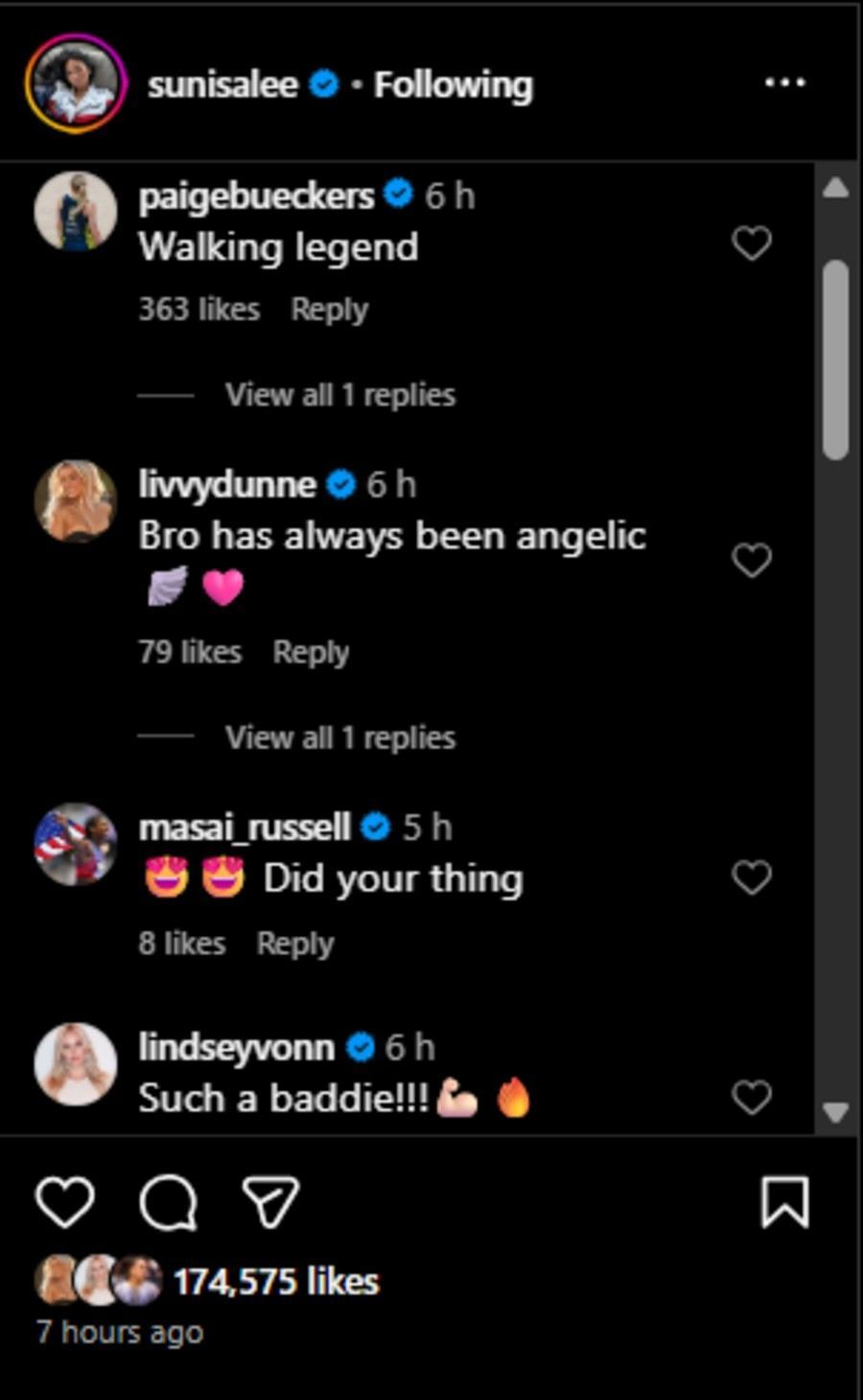The image size is (863, 1400).
Task: Like the paigebueckers 'Walking legend' comment
Action: [752, 244]
